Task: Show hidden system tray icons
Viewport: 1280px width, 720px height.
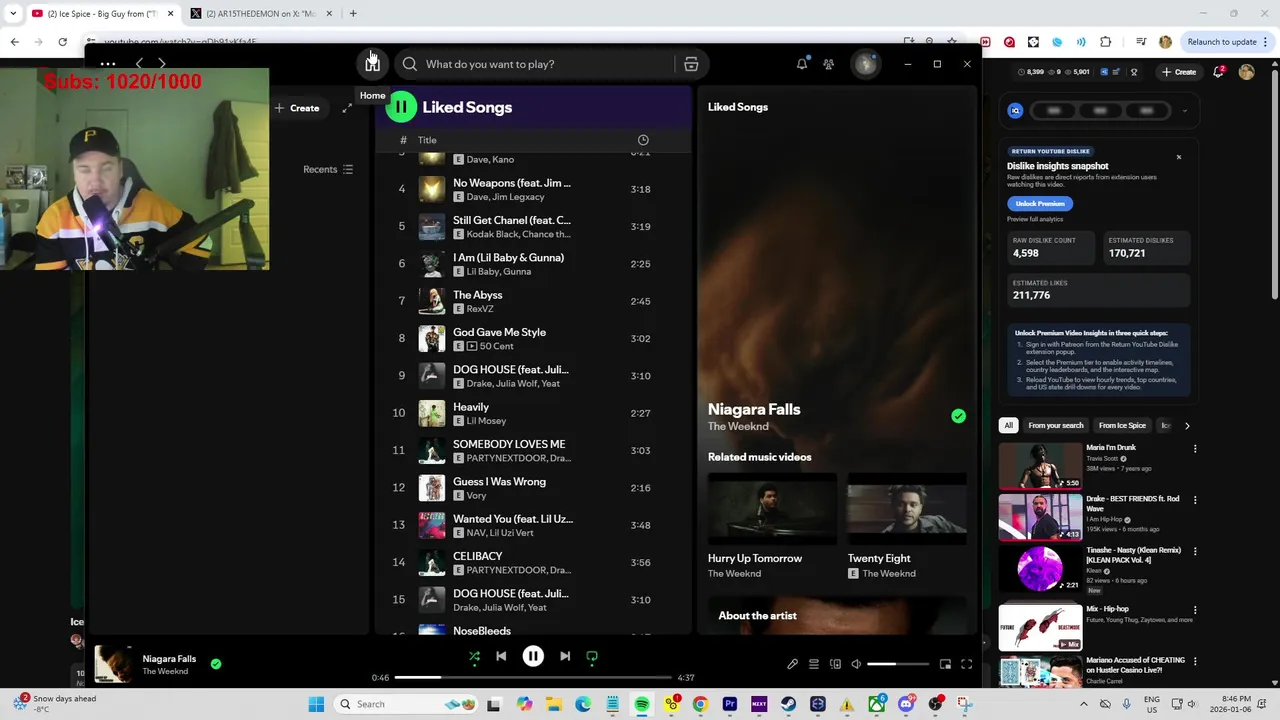Action: (1084, 704)
